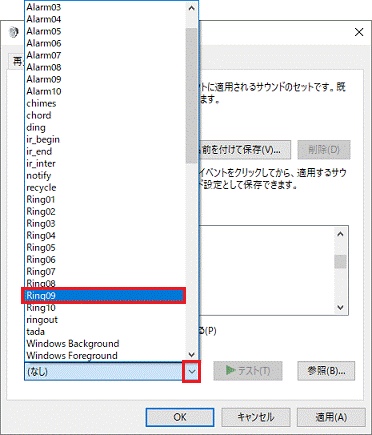
Task: Click the sound dialog title icon
Action: pos(13,32)
